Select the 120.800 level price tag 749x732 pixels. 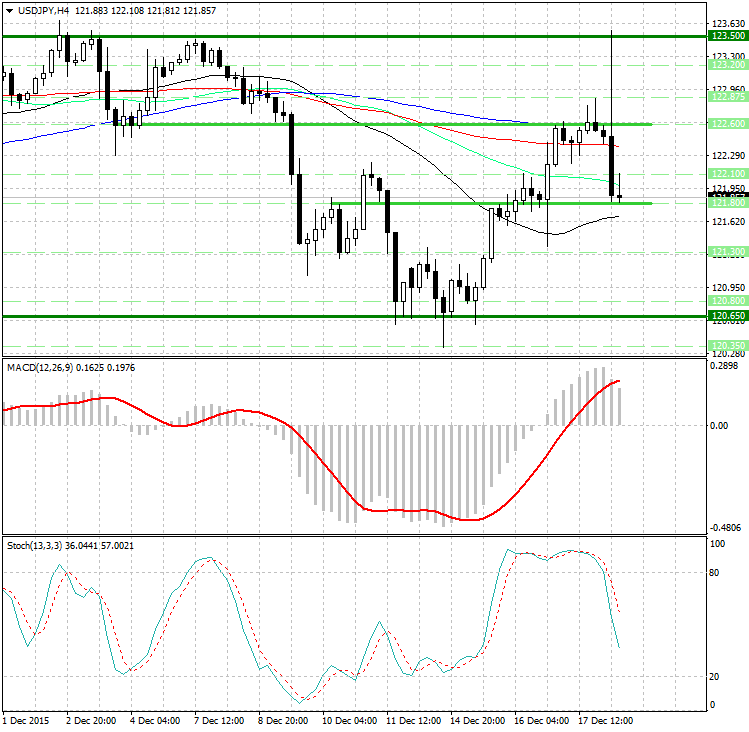728,301
